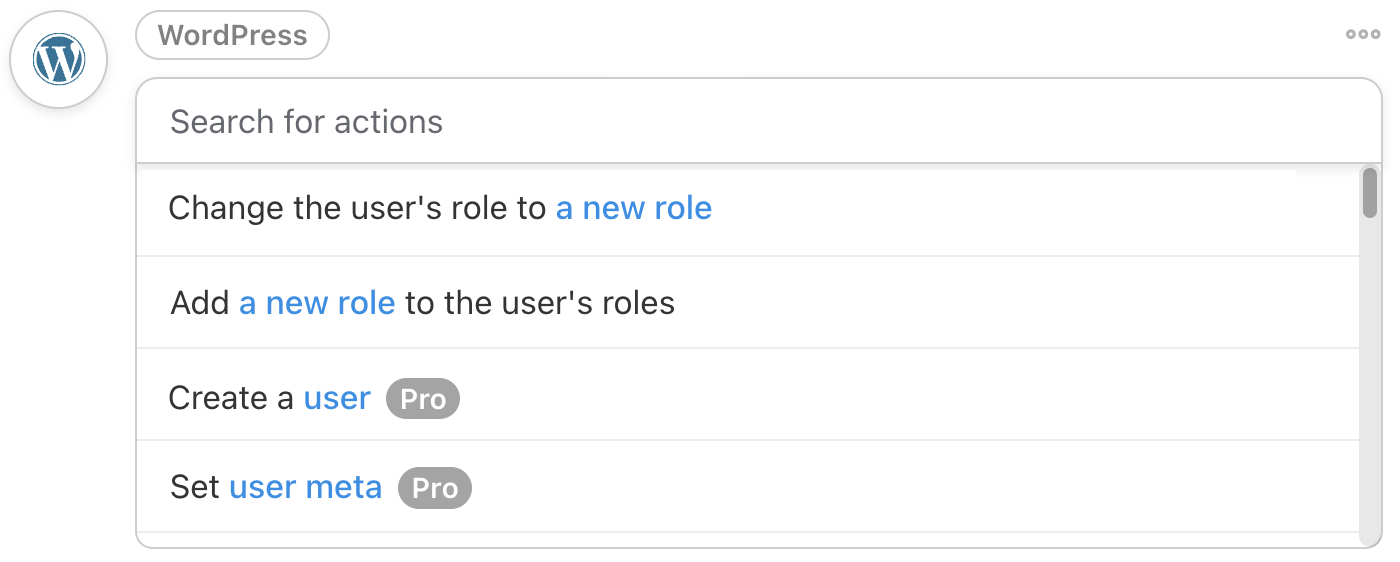Click the blue 'user' link
Viewport: 1400px width, 562px height.
[337, 399]
